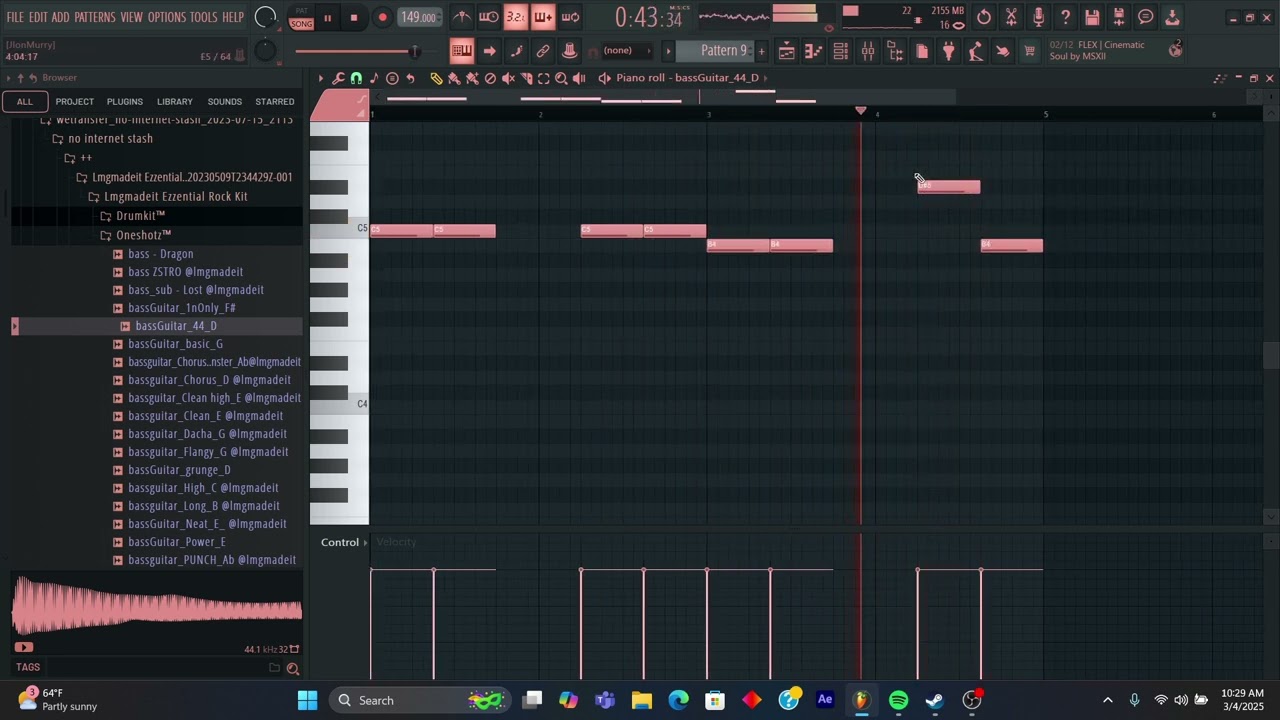Click the undo history icon in toolbar
The height and width of the screenshot is (720, 1280).
984,17
